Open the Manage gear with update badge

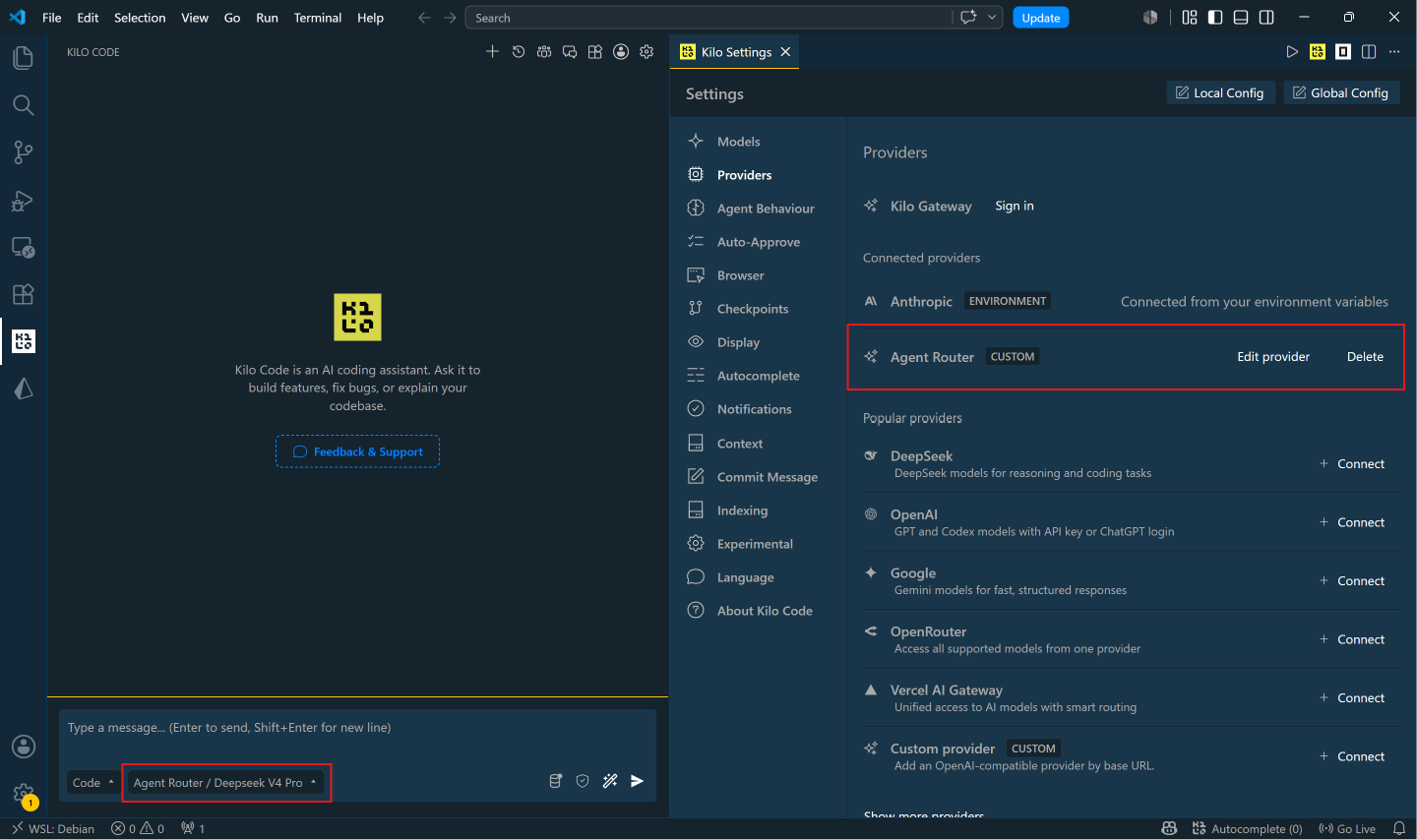[x=23, y=794]
